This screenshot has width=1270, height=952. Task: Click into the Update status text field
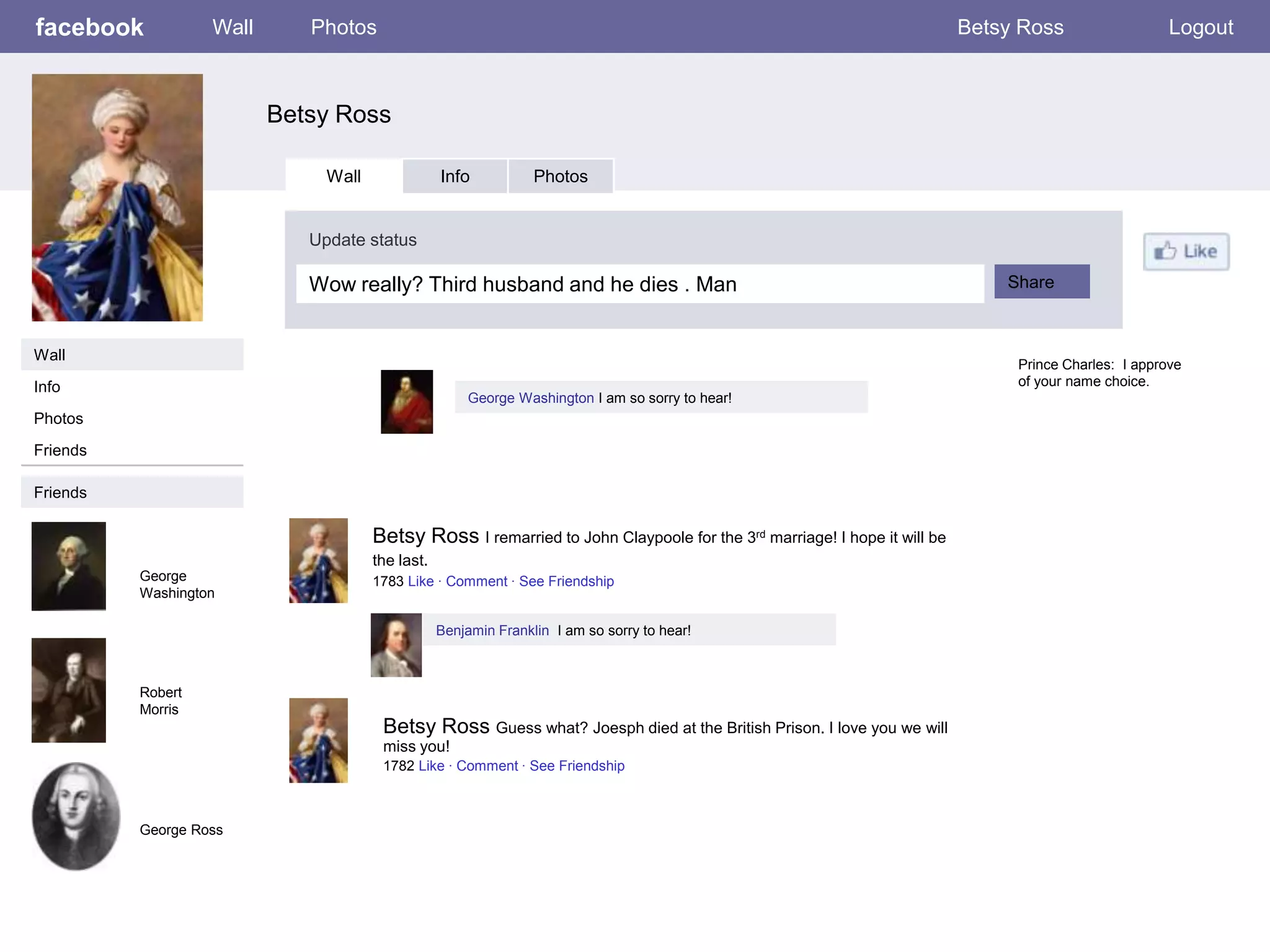point(639,284)
